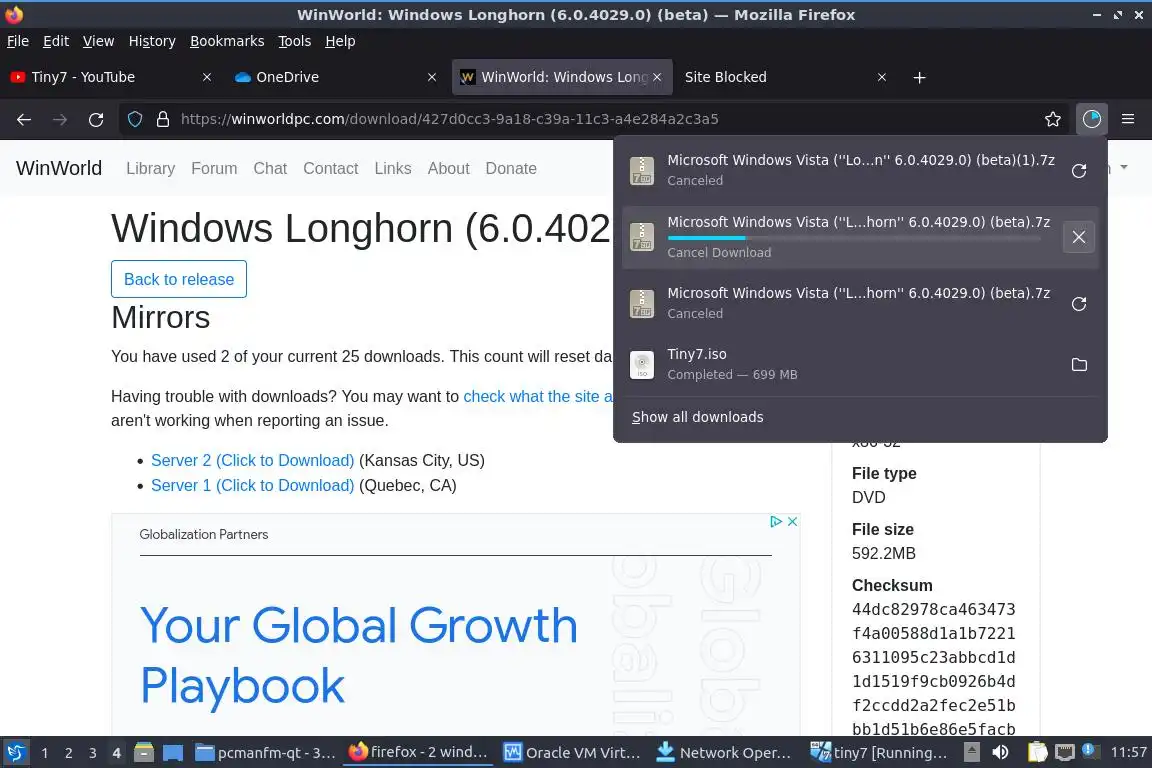This screenshot has width=1152, height=768.
Task: Close the OneDrive tab
Action: [432, 77]
